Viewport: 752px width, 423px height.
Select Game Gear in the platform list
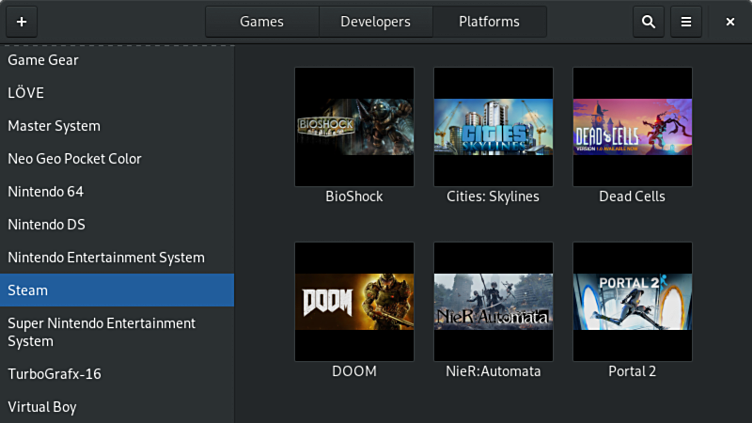(x=43, y=60)
